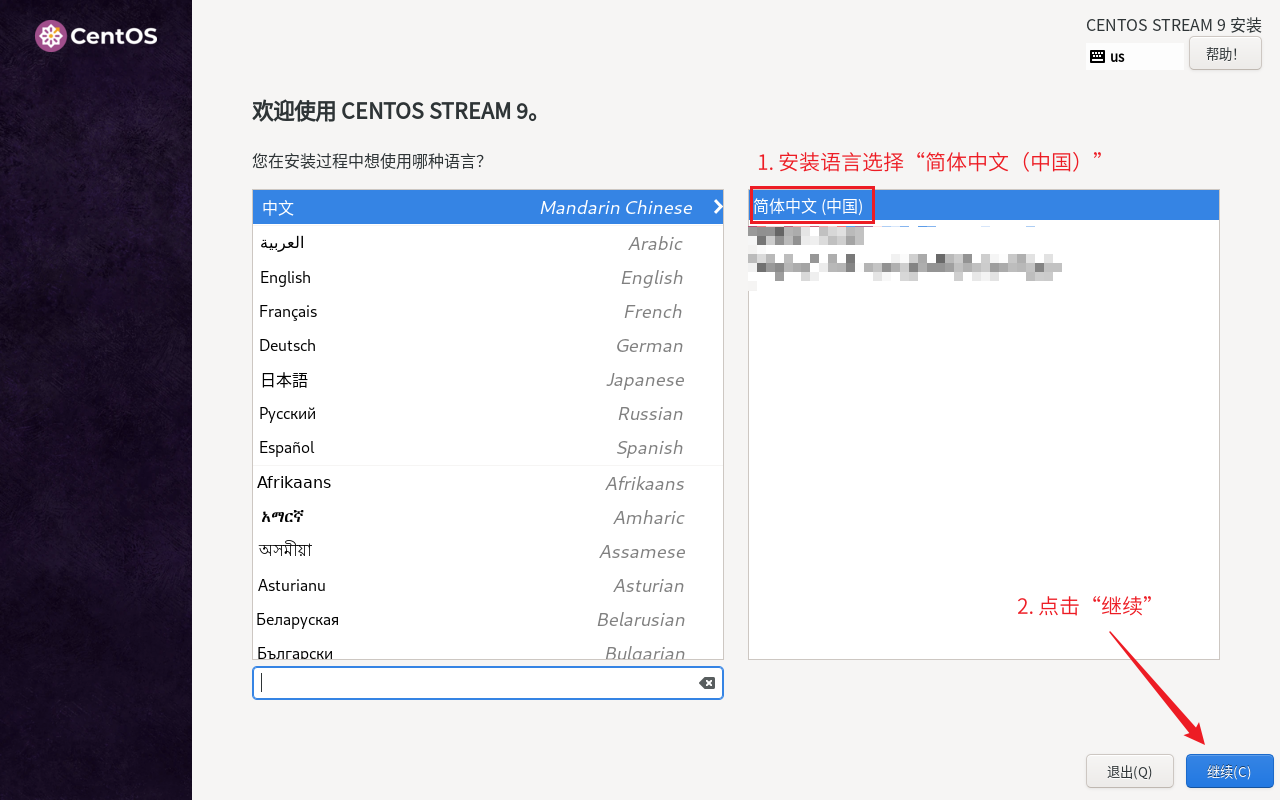This screenshot has width=1280, height=800.
Task: Select Afrikaans in the list
Action: point(487,483)
